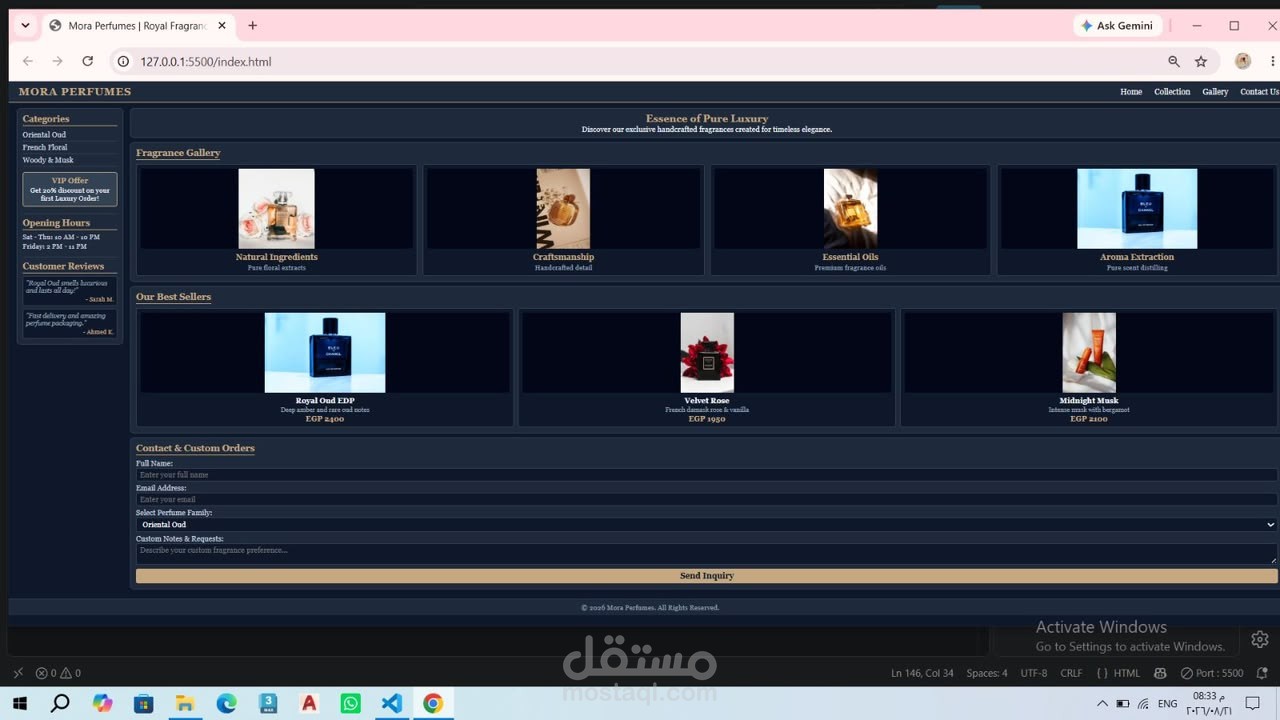Image resolution: width=1280 pixels, height=720 pixels.
Task: Bookmark this page with the star icon
Action: coord(1201,61)
